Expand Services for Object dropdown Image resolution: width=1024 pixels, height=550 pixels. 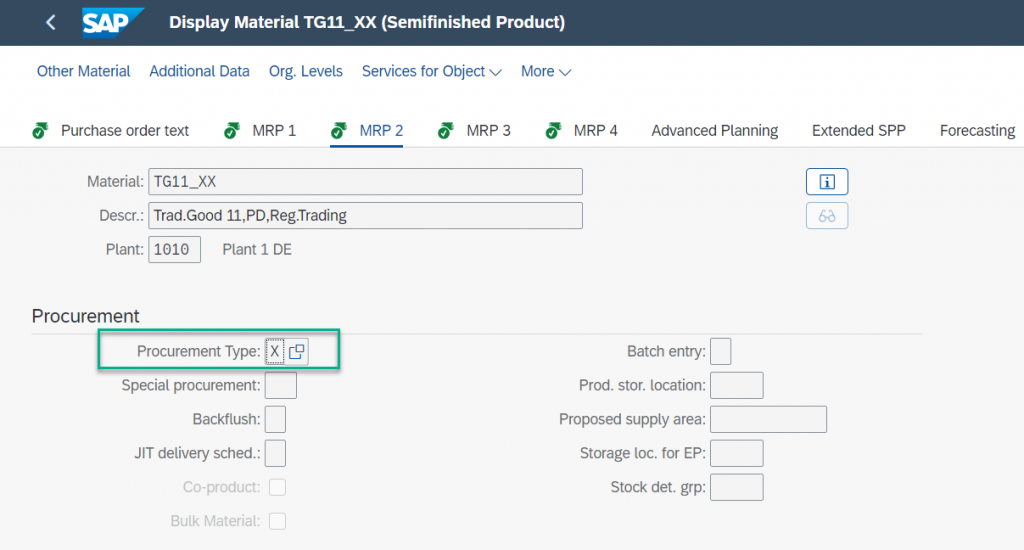coord(432,71)
